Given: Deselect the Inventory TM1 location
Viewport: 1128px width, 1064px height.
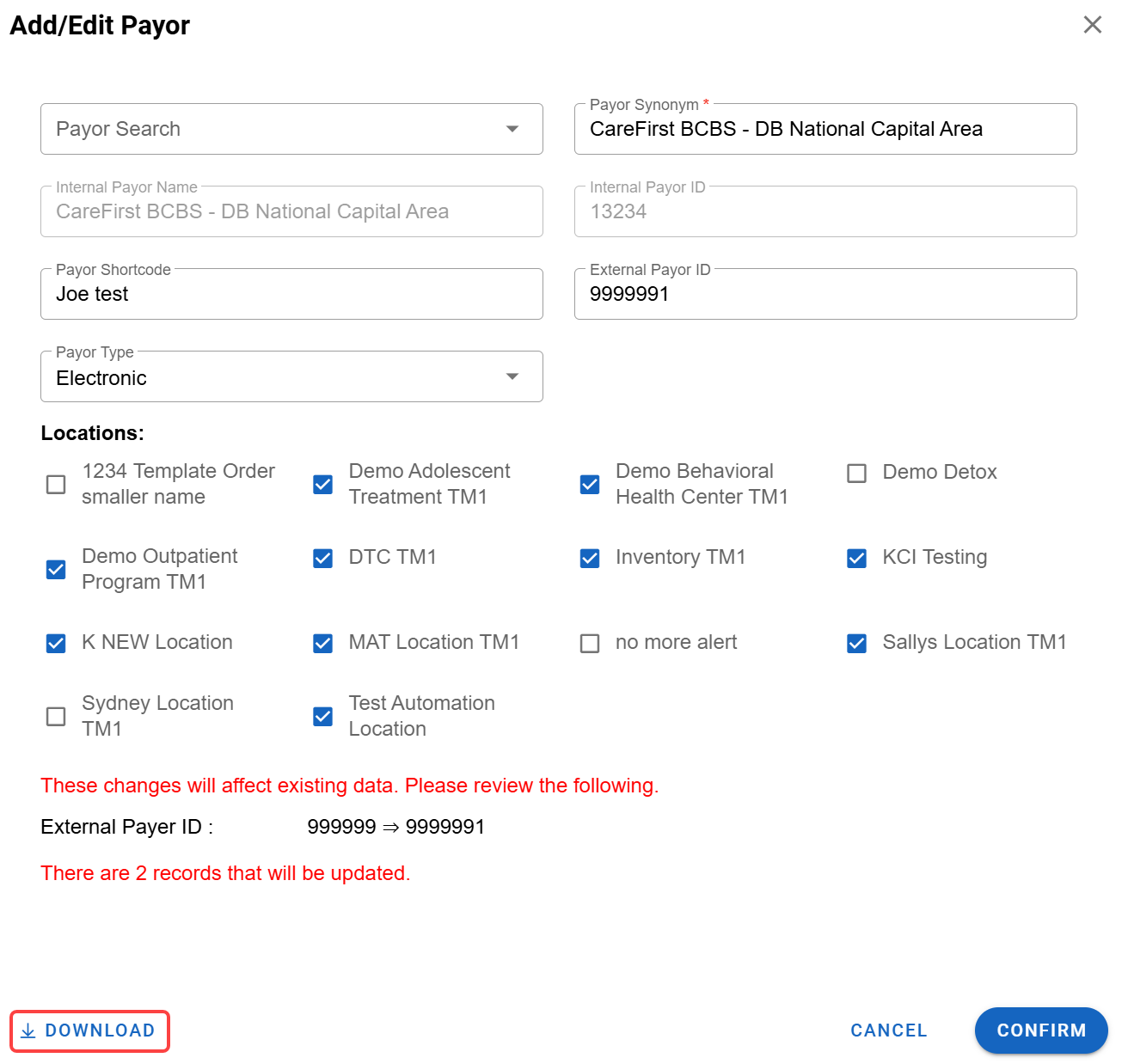Looking at the screenshot, I should [590, 558].
